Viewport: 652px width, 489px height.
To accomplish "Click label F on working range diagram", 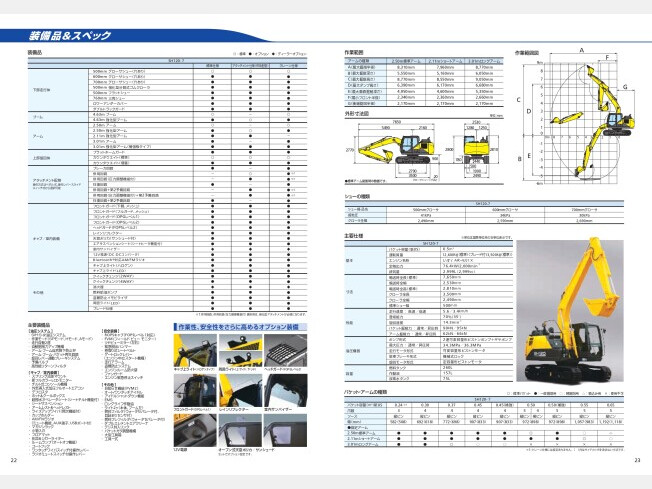I will pos(607,58).
